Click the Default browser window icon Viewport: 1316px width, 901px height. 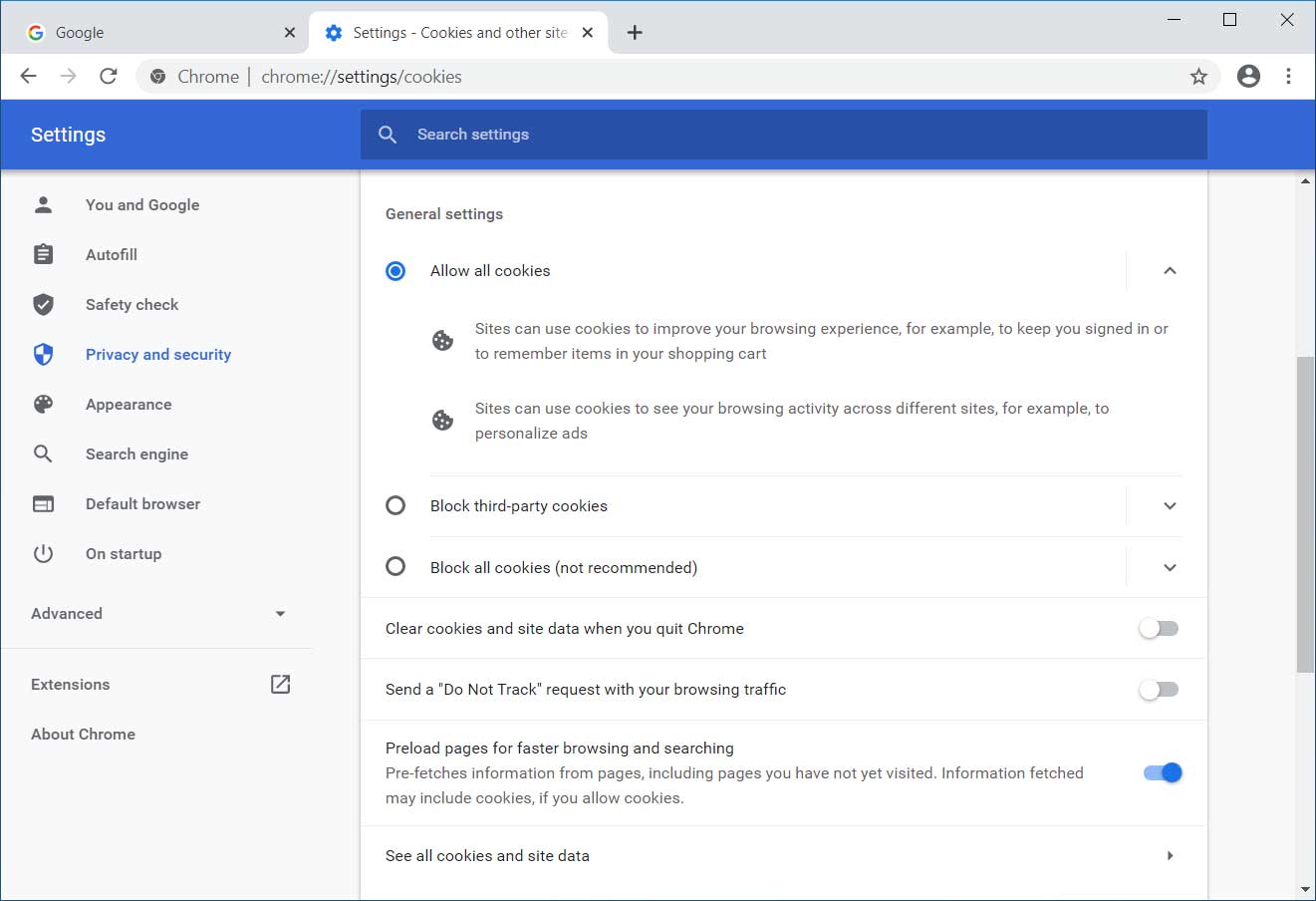click(x=43, y=503)
